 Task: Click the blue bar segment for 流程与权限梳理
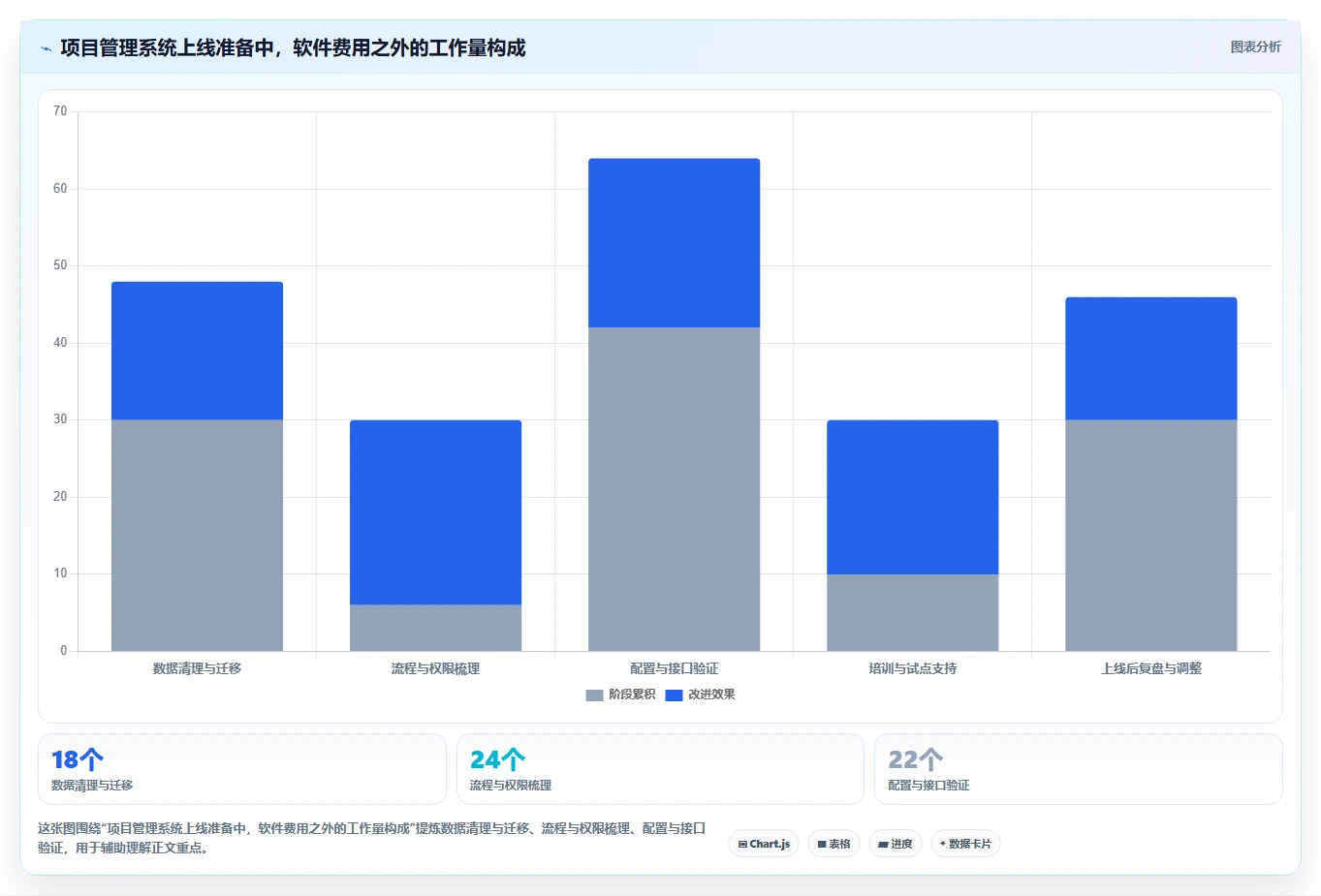(x=435, y=512)
